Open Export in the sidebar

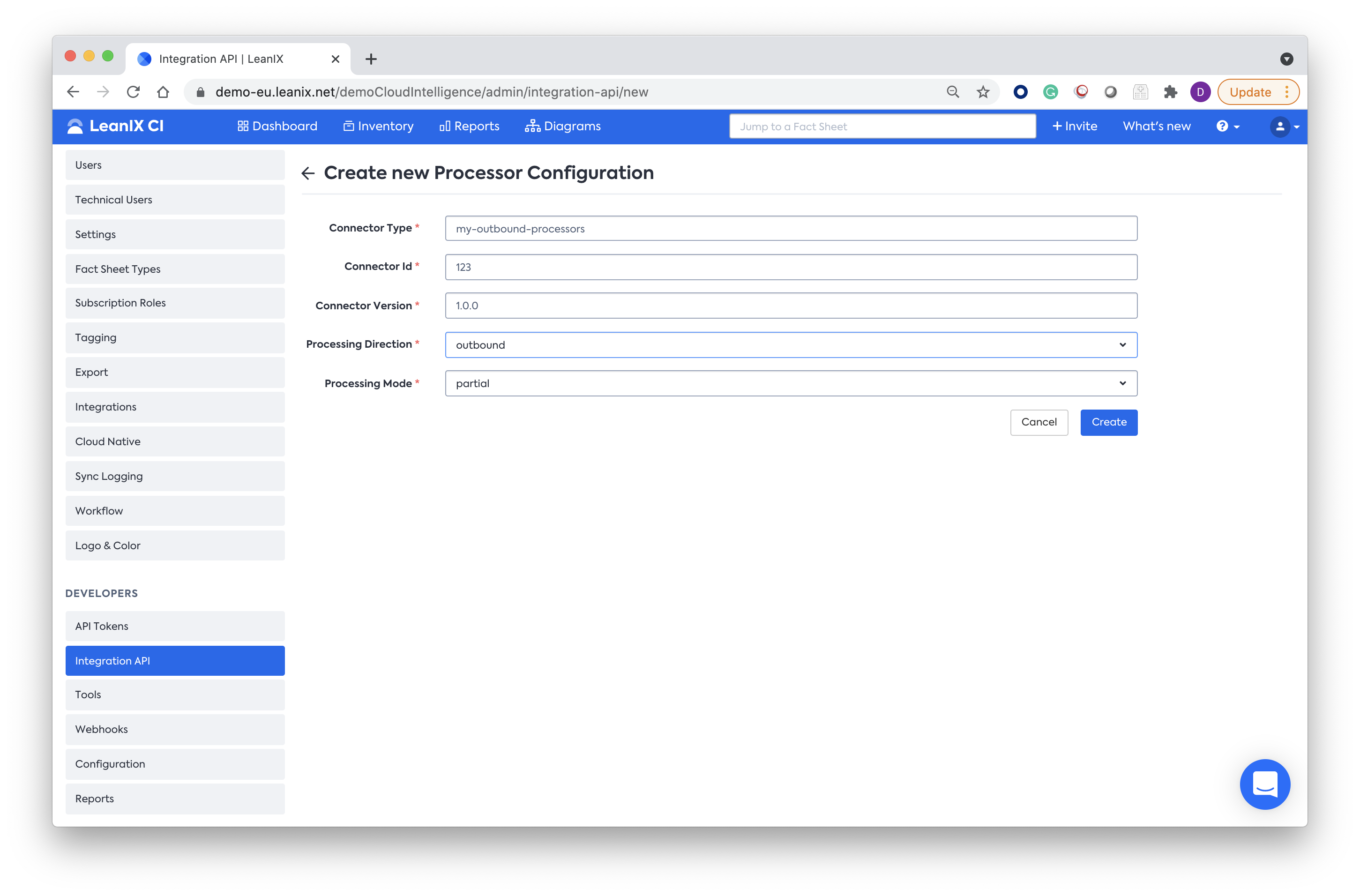pos(175,373)
